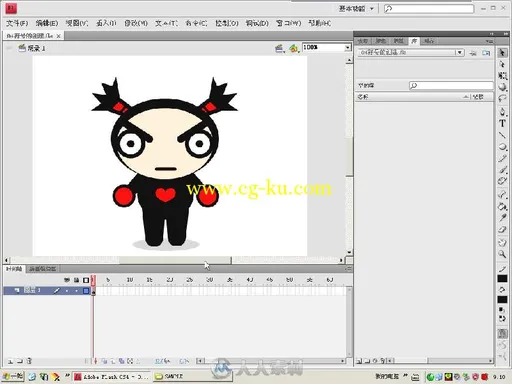Select the Eyedropper tool
Screen dimensions: 512x384
[x=502, y=218]
